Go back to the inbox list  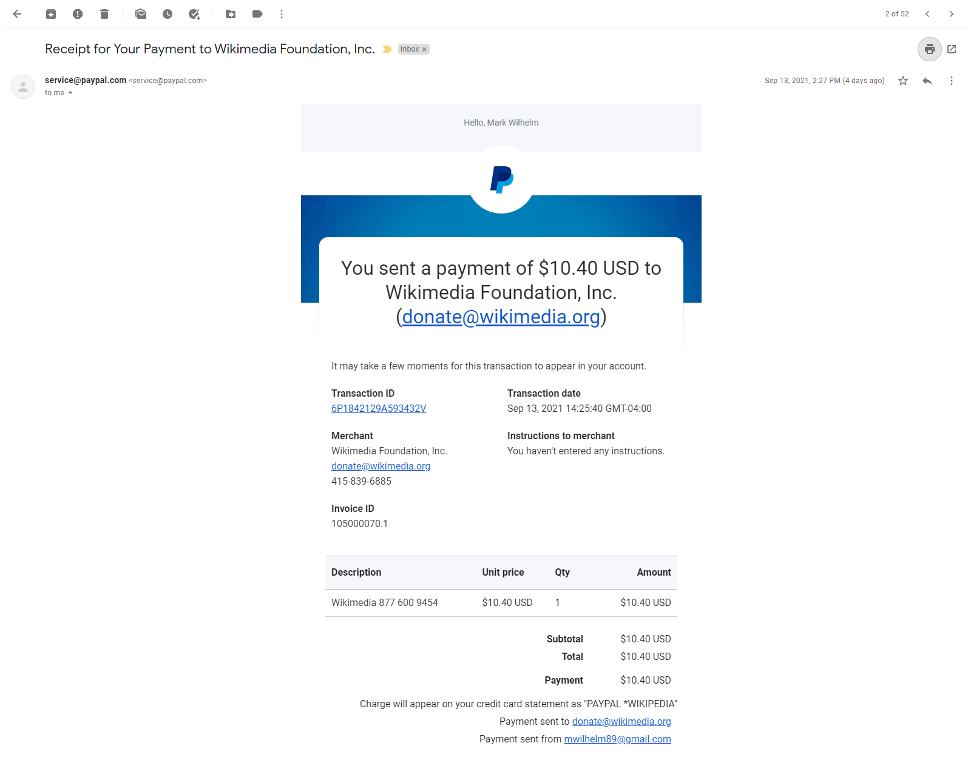(17, 14)
